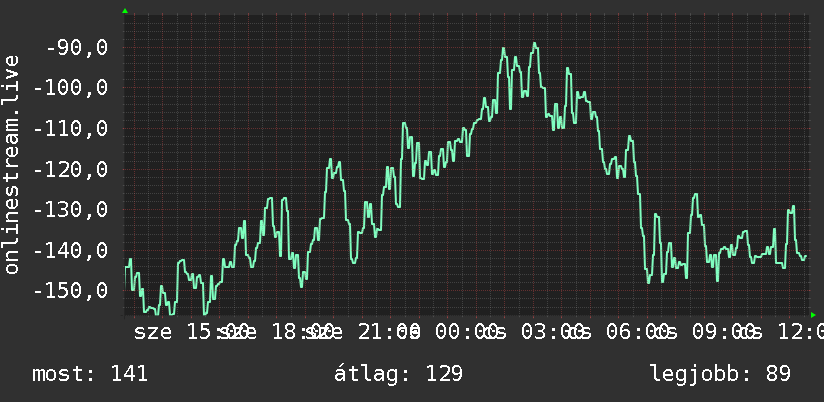This screenshot has height=402, width=824.
Task: Click the onlinestream.live vertical axis title
Action: point(11,164)
